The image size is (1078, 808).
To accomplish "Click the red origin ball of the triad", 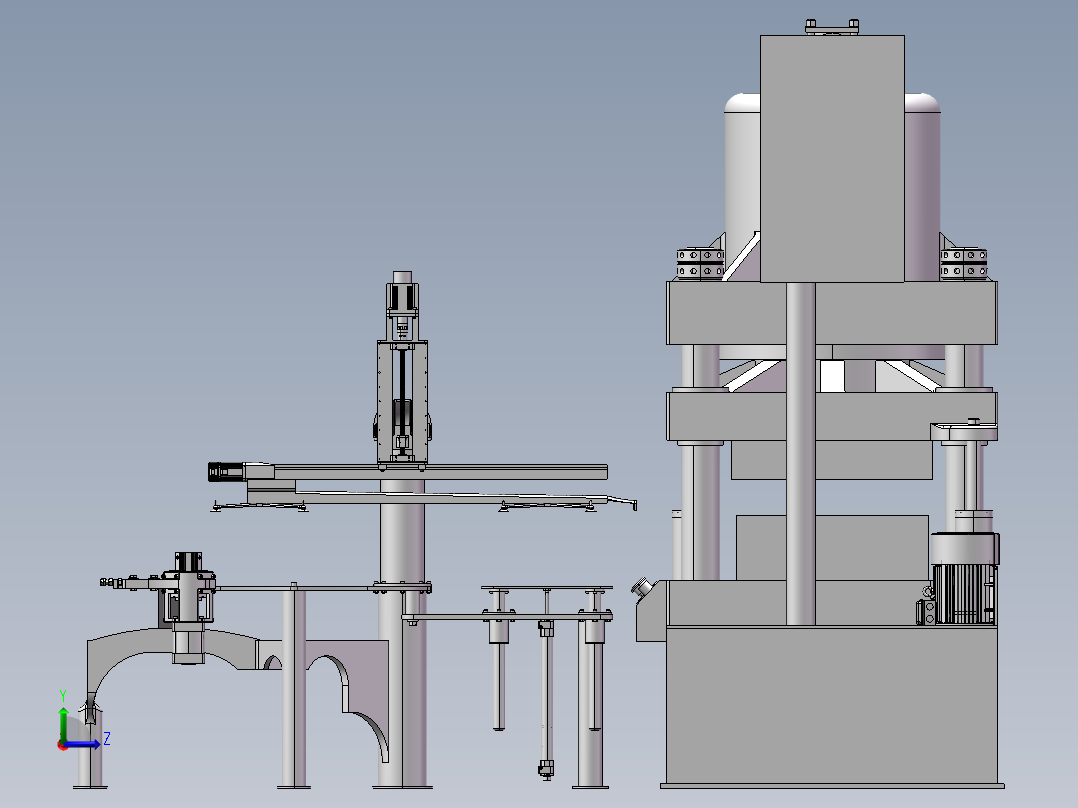I will [63, 745].
